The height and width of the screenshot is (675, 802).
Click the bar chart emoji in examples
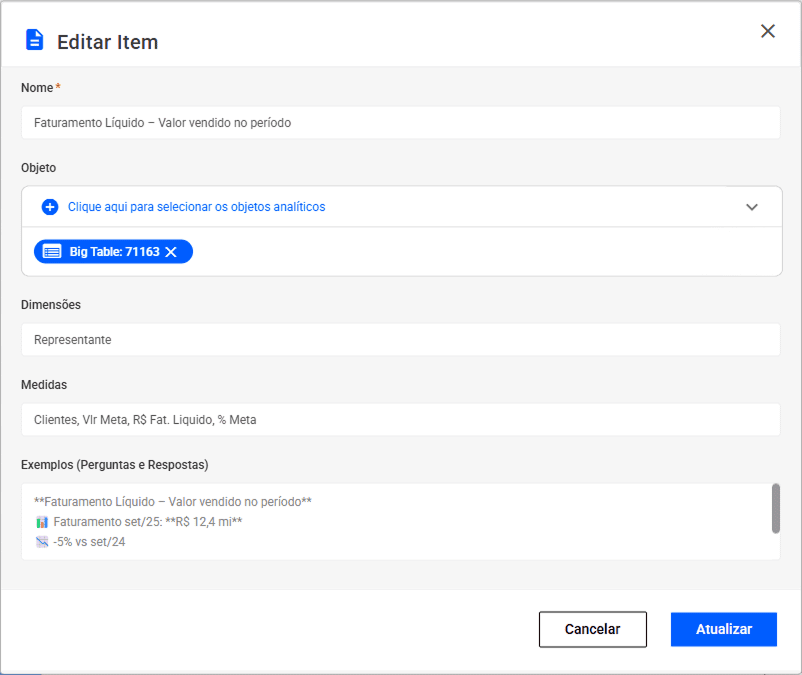point(42,522)
